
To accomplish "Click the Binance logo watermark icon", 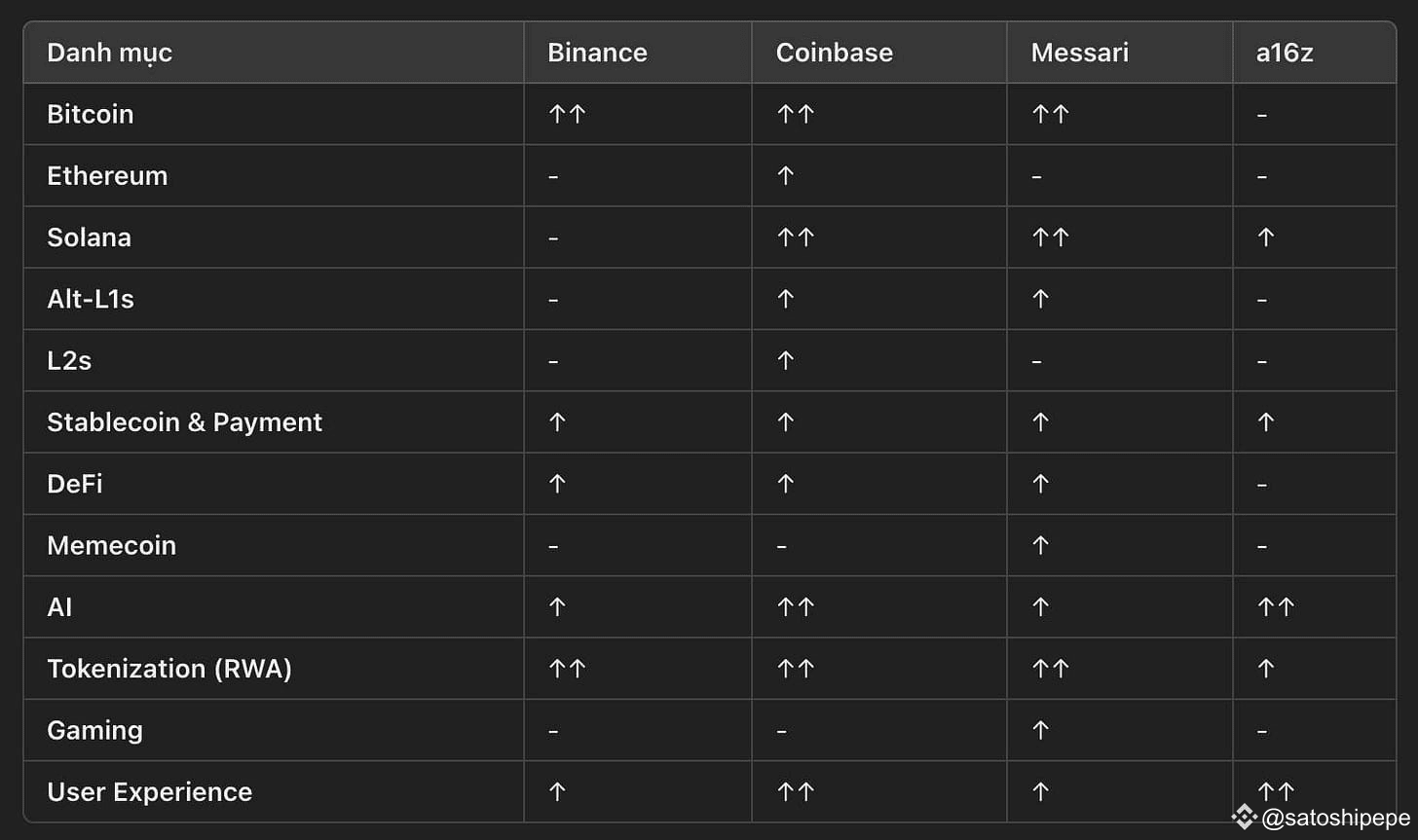I will point(1244,817).
